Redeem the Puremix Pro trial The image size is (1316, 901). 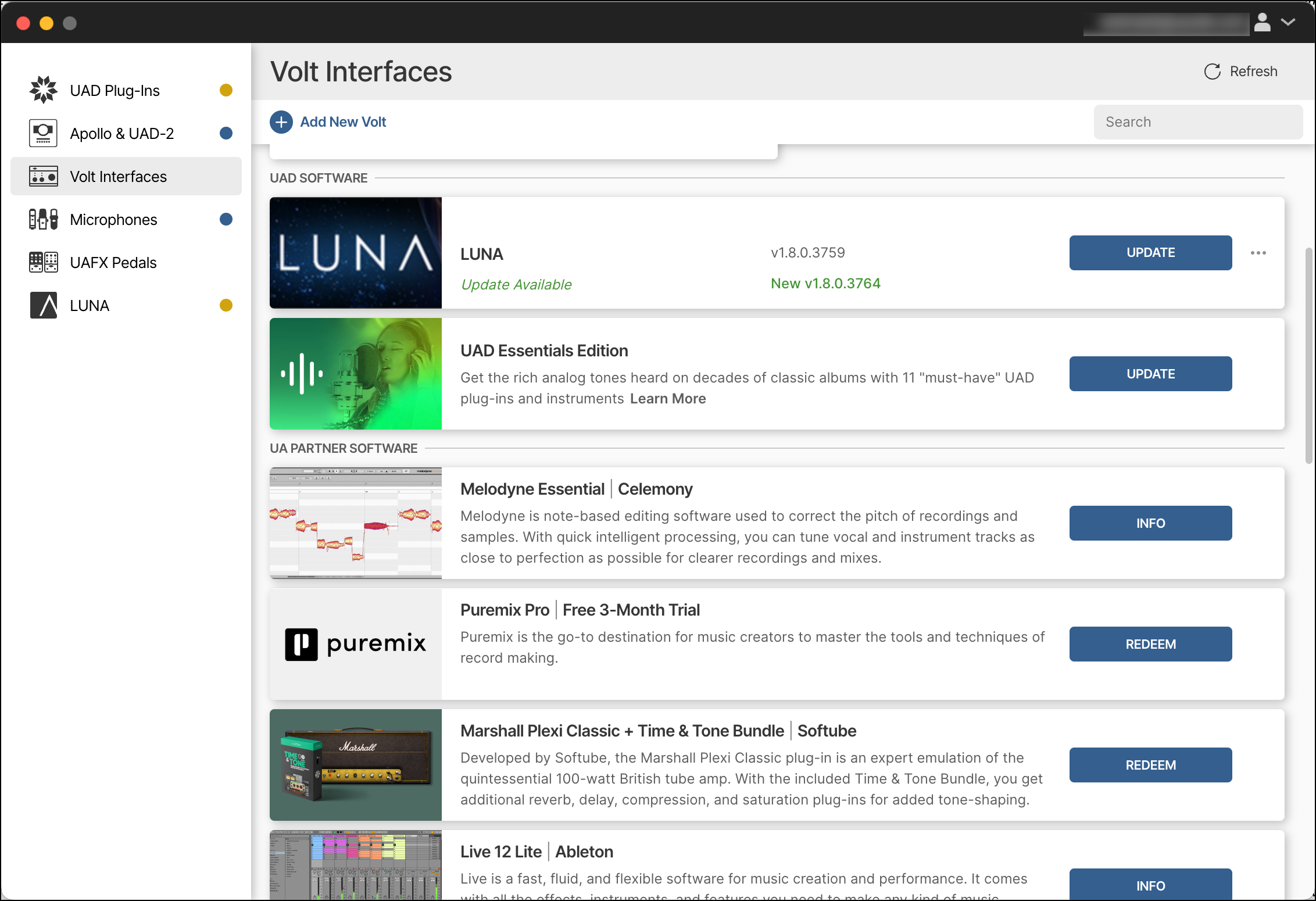pyautogui.click(x=1150, y=643)
